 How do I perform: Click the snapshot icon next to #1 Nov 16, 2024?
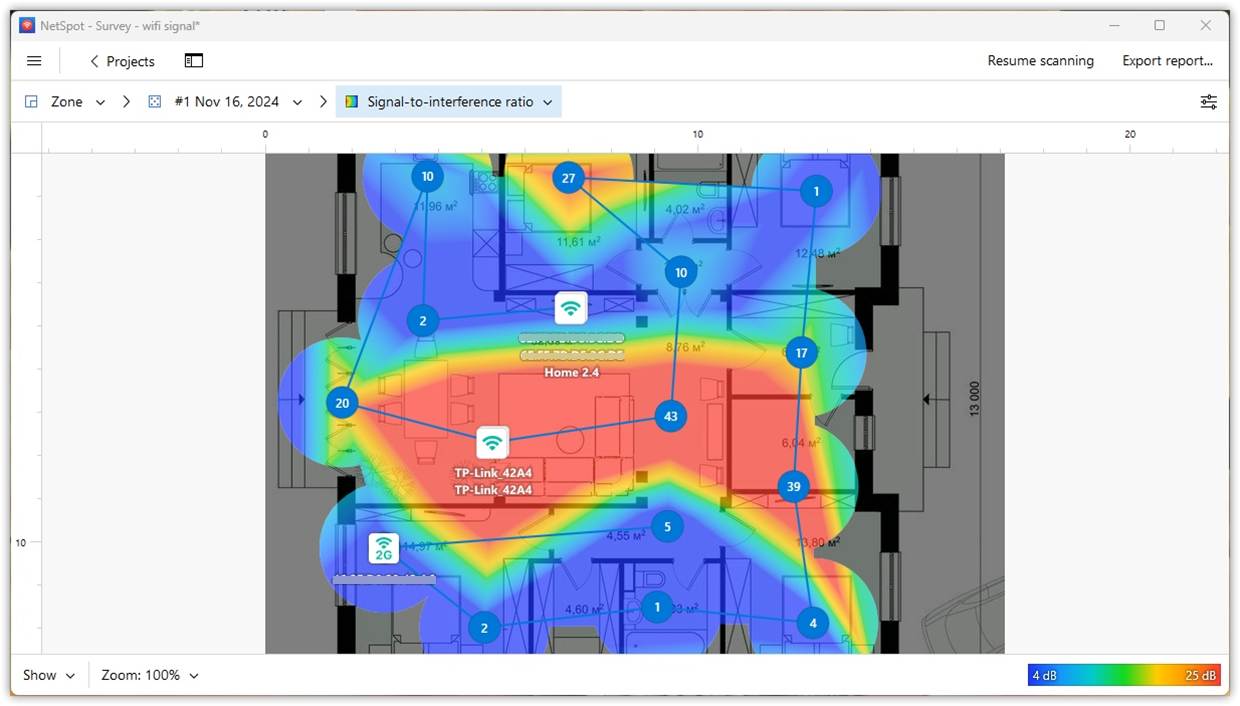point(154,101)
